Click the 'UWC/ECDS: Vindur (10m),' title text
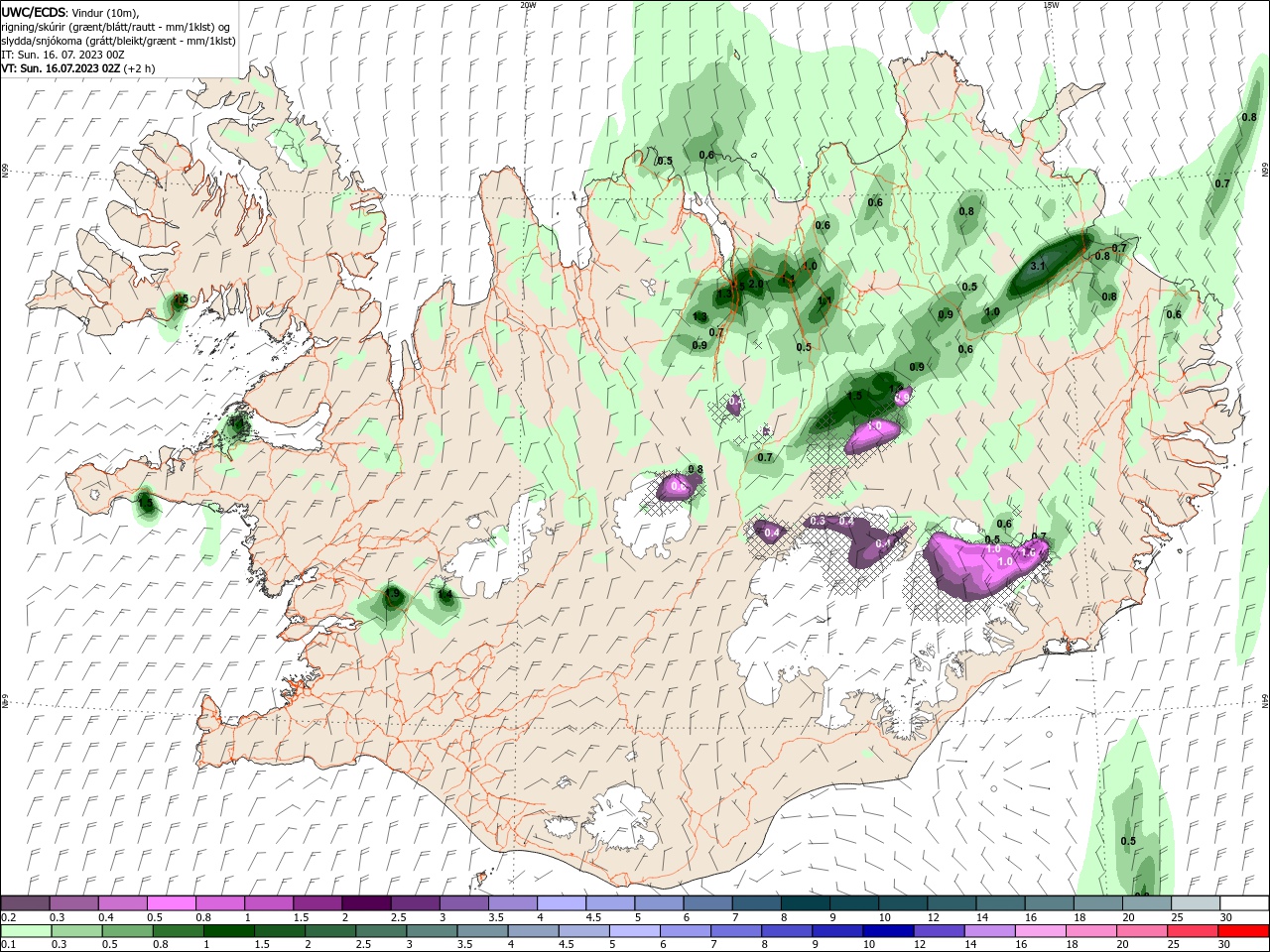Image resolution: width=1270 pixels, height=952 pixels. 70,12
